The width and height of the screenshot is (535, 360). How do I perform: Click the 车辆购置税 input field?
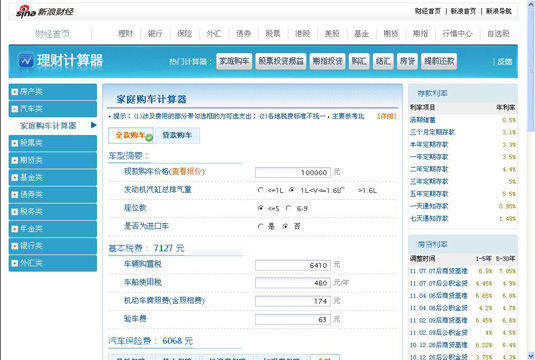coord(293,265)
